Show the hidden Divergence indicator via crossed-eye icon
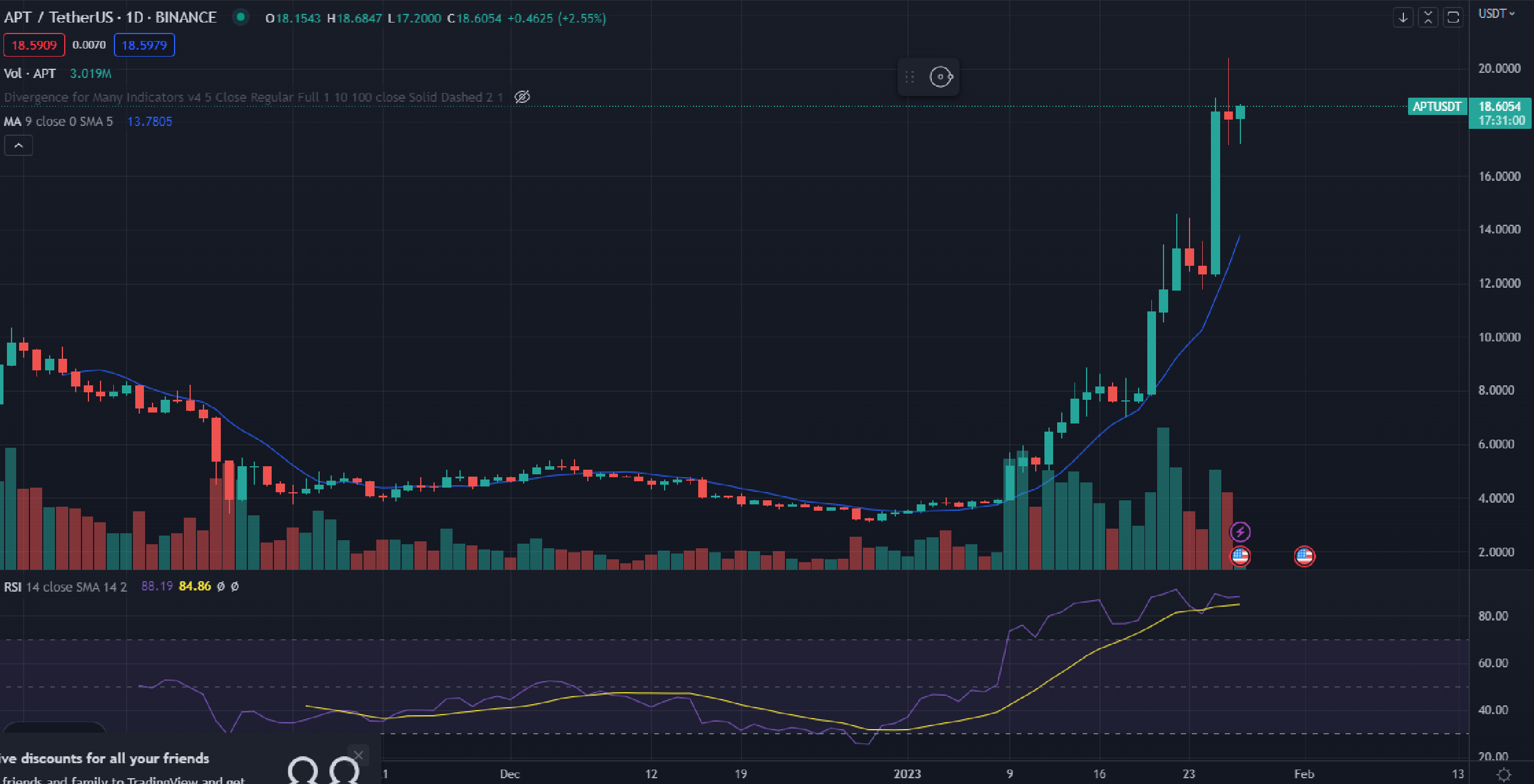The image size is (1534, 784). [523, 97]
